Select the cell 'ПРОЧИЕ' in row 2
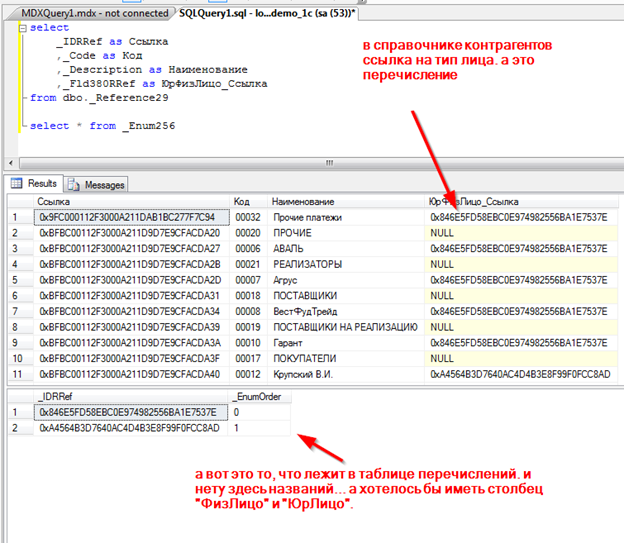 pyautogui.click(x=346, y=233)
